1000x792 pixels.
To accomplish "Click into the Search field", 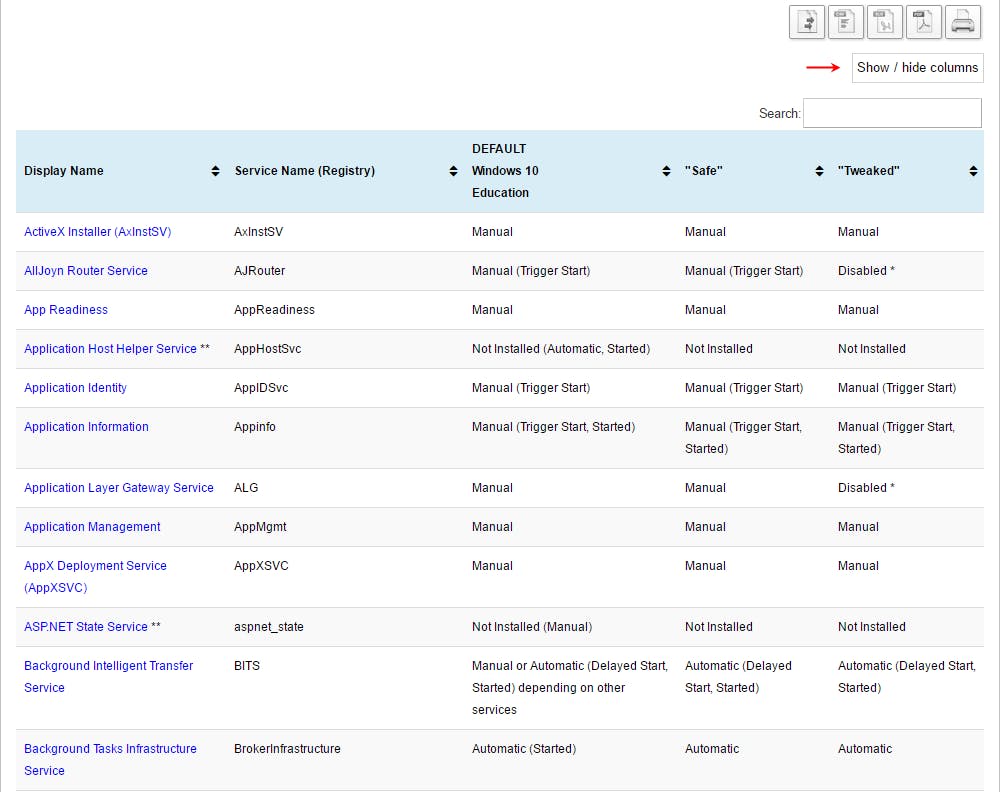I will click(892, 113).
